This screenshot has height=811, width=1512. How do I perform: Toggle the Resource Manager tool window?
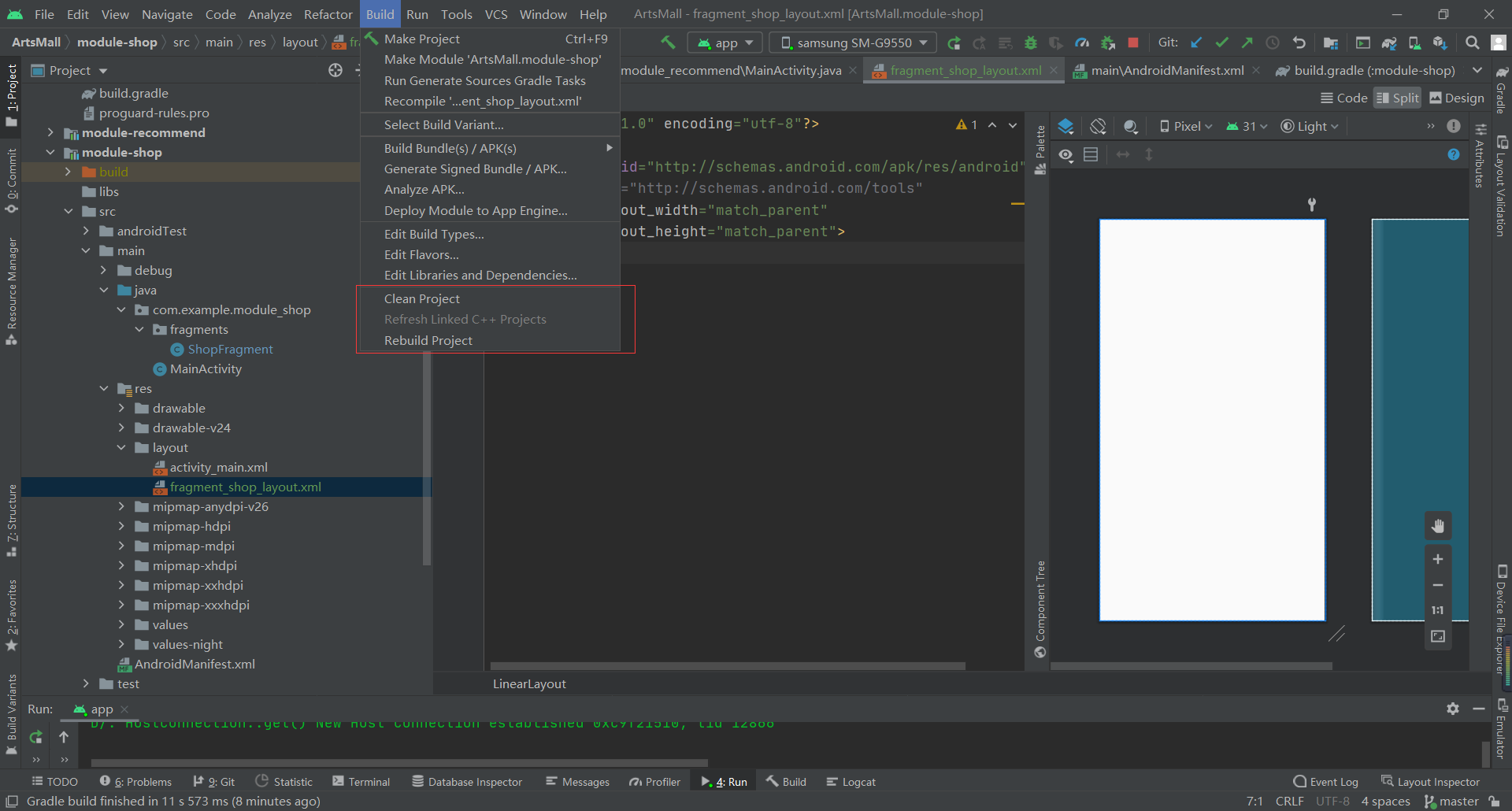pos(11,291)
